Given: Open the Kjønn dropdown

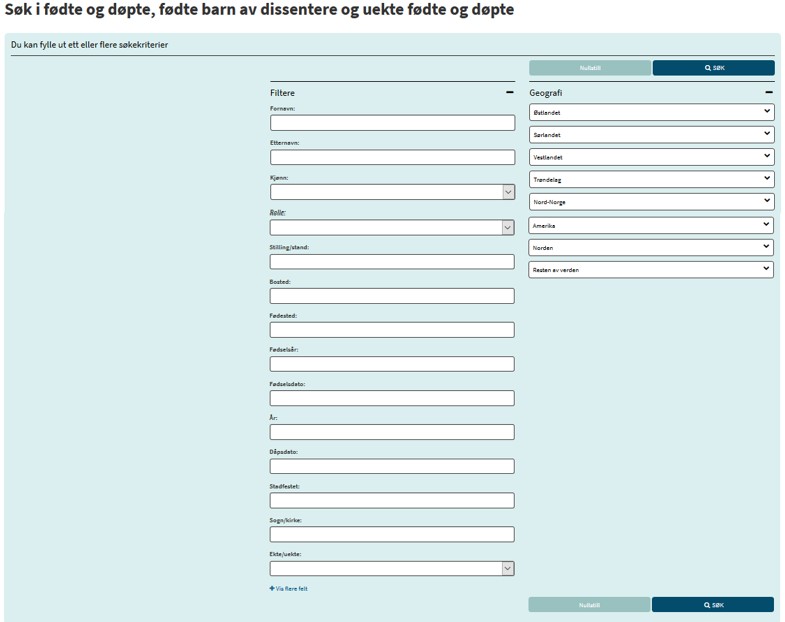Looking at the screenshot, I should (x=392, y=192).
